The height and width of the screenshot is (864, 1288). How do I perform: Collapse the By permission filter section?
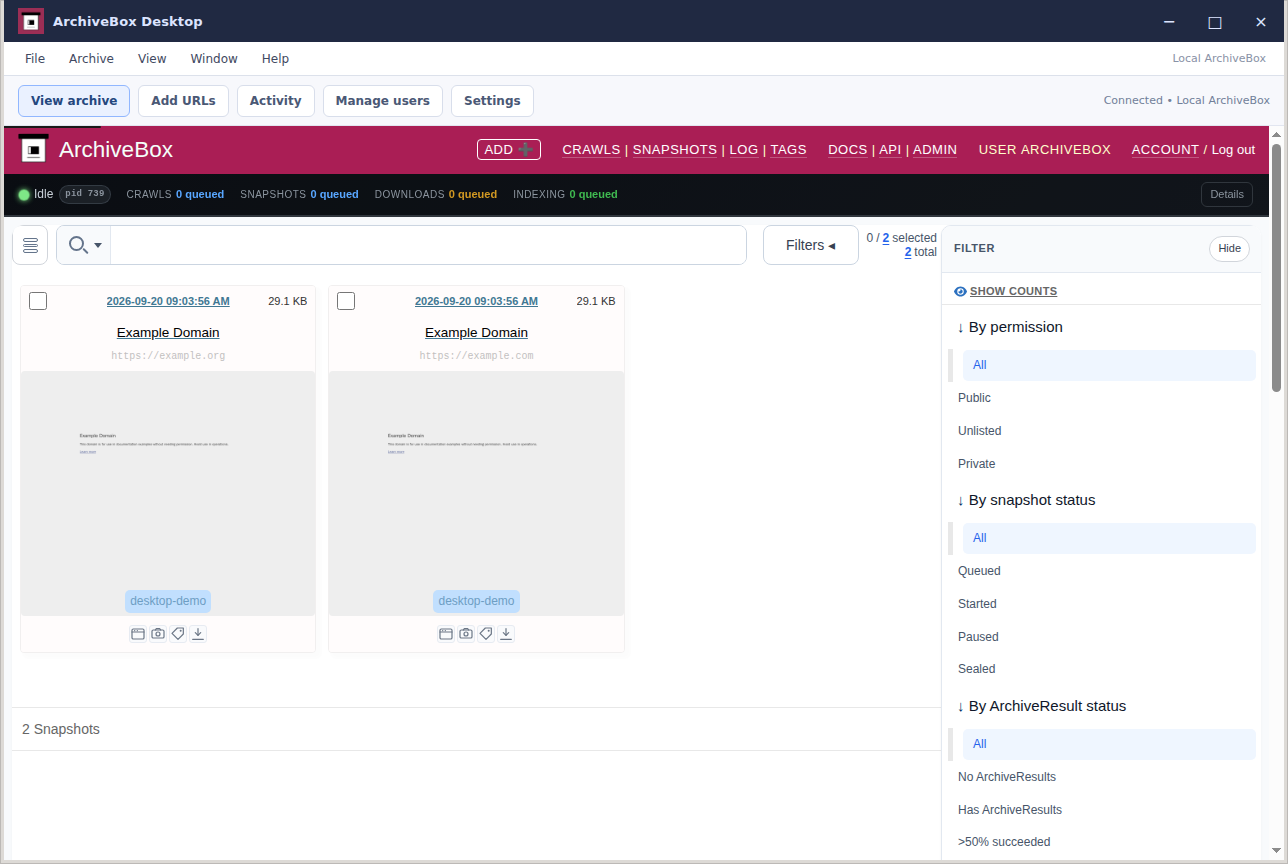point(1010,327)
